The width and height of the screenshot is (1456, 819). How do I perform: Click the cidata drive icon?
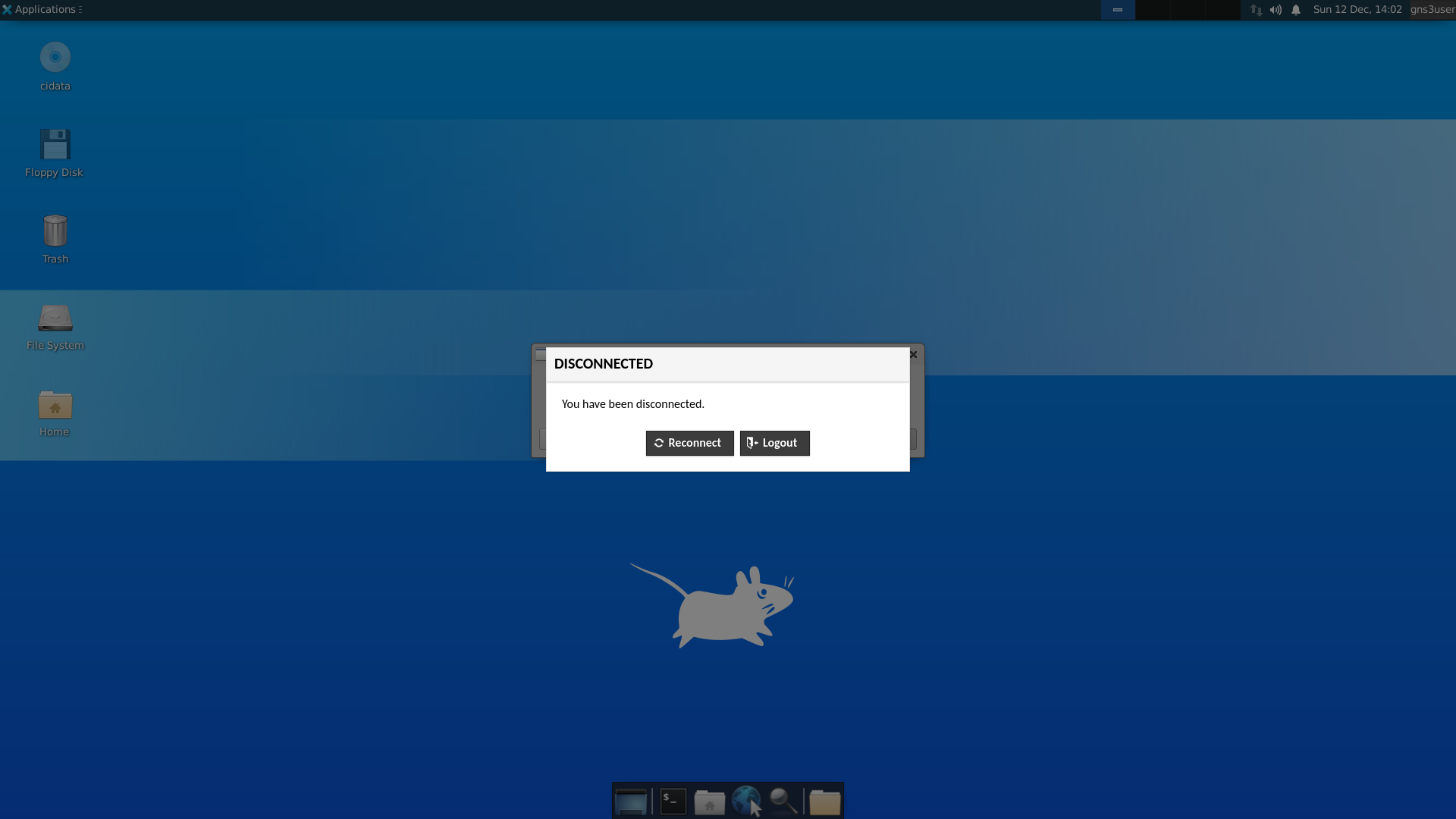click(x=54, y=56)
